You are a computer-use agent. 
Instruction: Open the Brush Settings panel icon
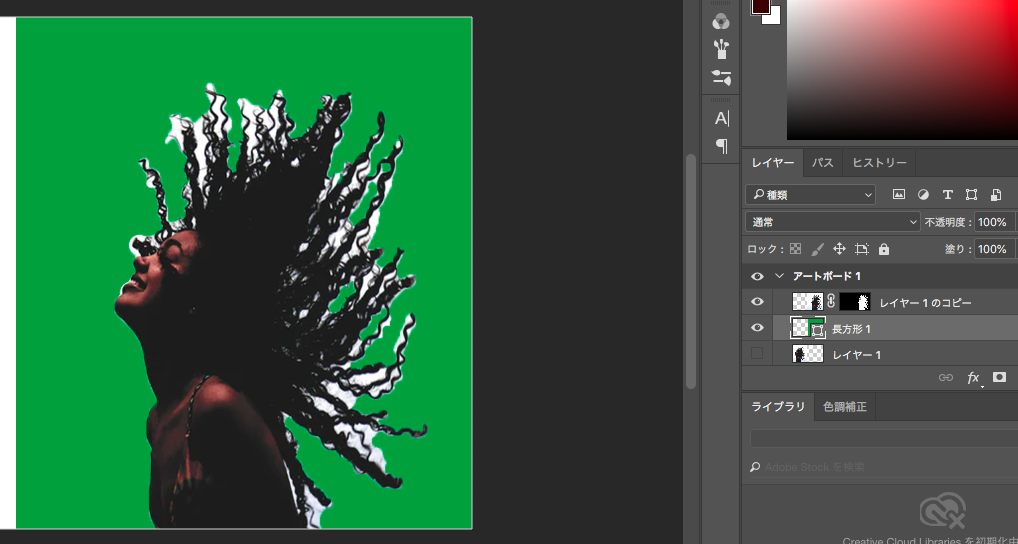pyautogui.click(x=720, y=77)
